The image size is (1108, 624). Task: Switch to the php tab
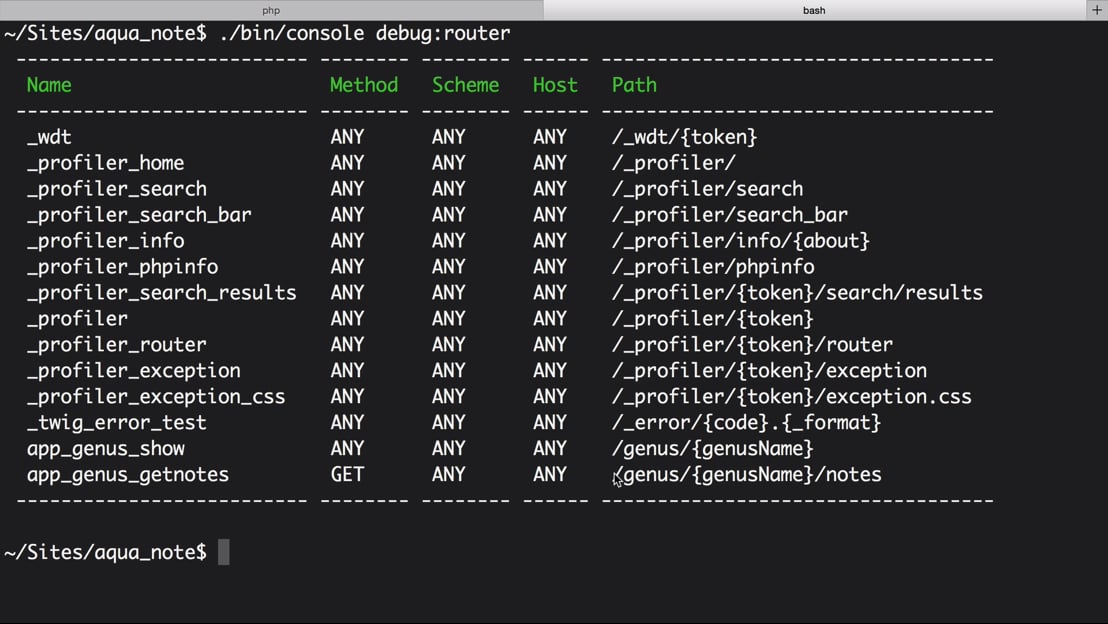[271, 10]
